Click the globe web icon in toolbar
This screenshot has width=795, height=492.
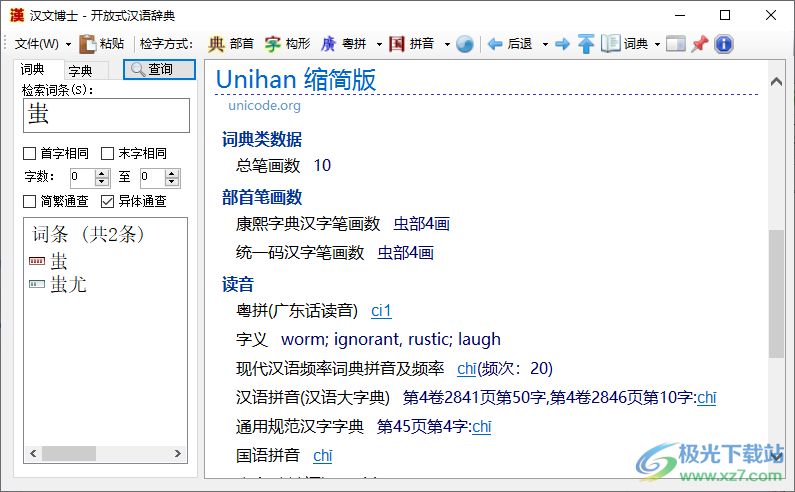pyautogui.click(x=464, y=44)
